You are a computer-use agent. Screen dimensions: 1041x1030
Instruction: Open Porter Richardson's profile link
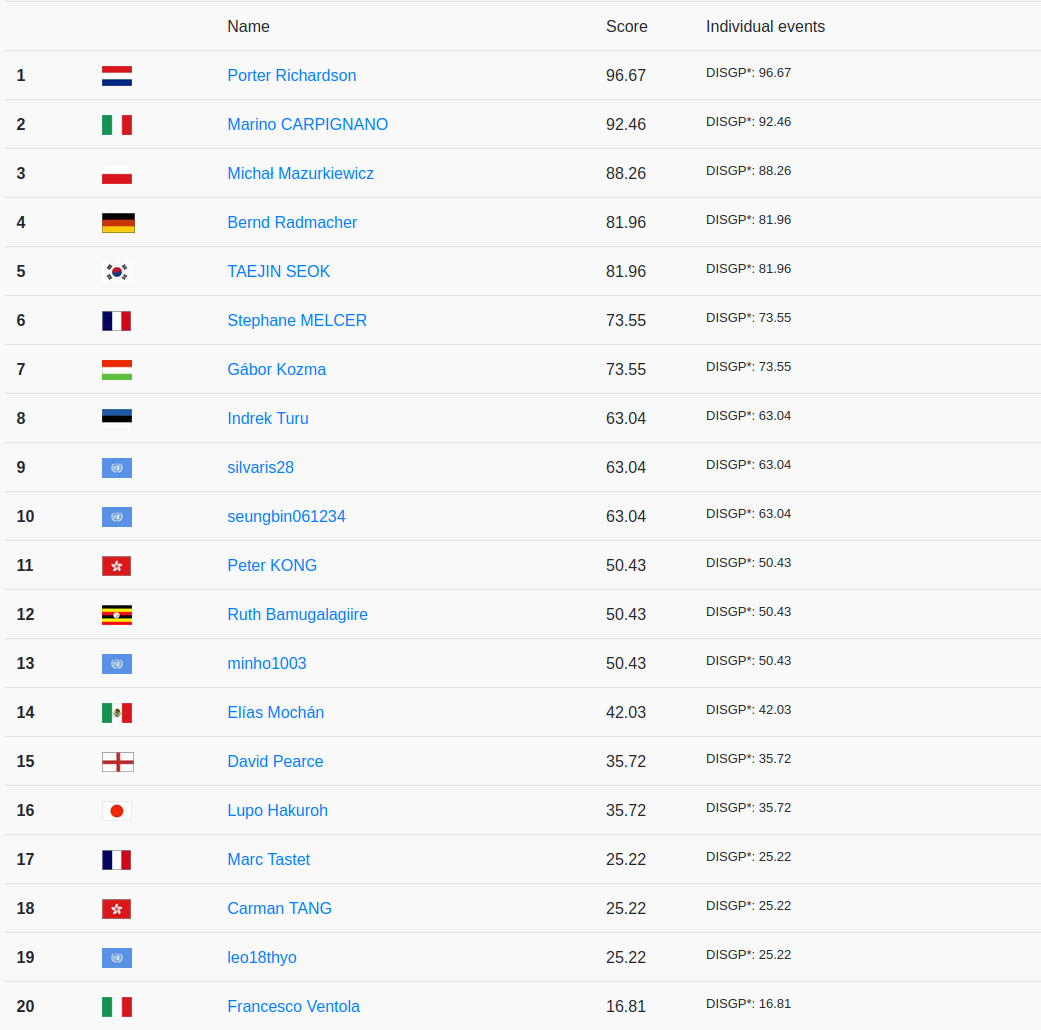pyautogui.click(x=291, y=76)
